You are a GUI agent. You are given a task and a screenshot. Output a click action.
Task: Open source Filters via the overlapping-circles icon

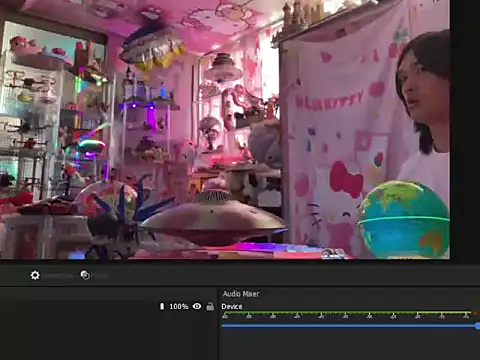click(85, 275)
